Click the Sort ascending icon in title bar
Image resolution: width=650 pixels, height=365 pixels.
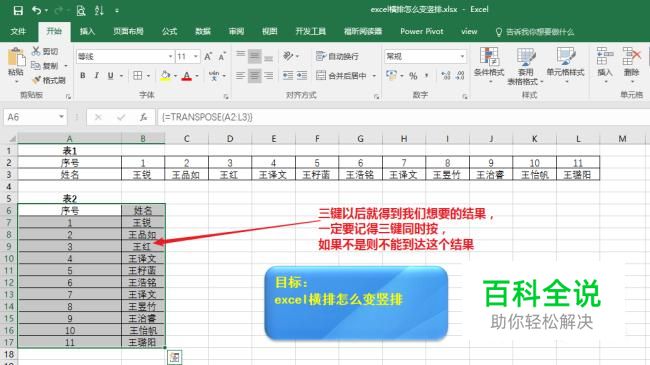(99, 10)
